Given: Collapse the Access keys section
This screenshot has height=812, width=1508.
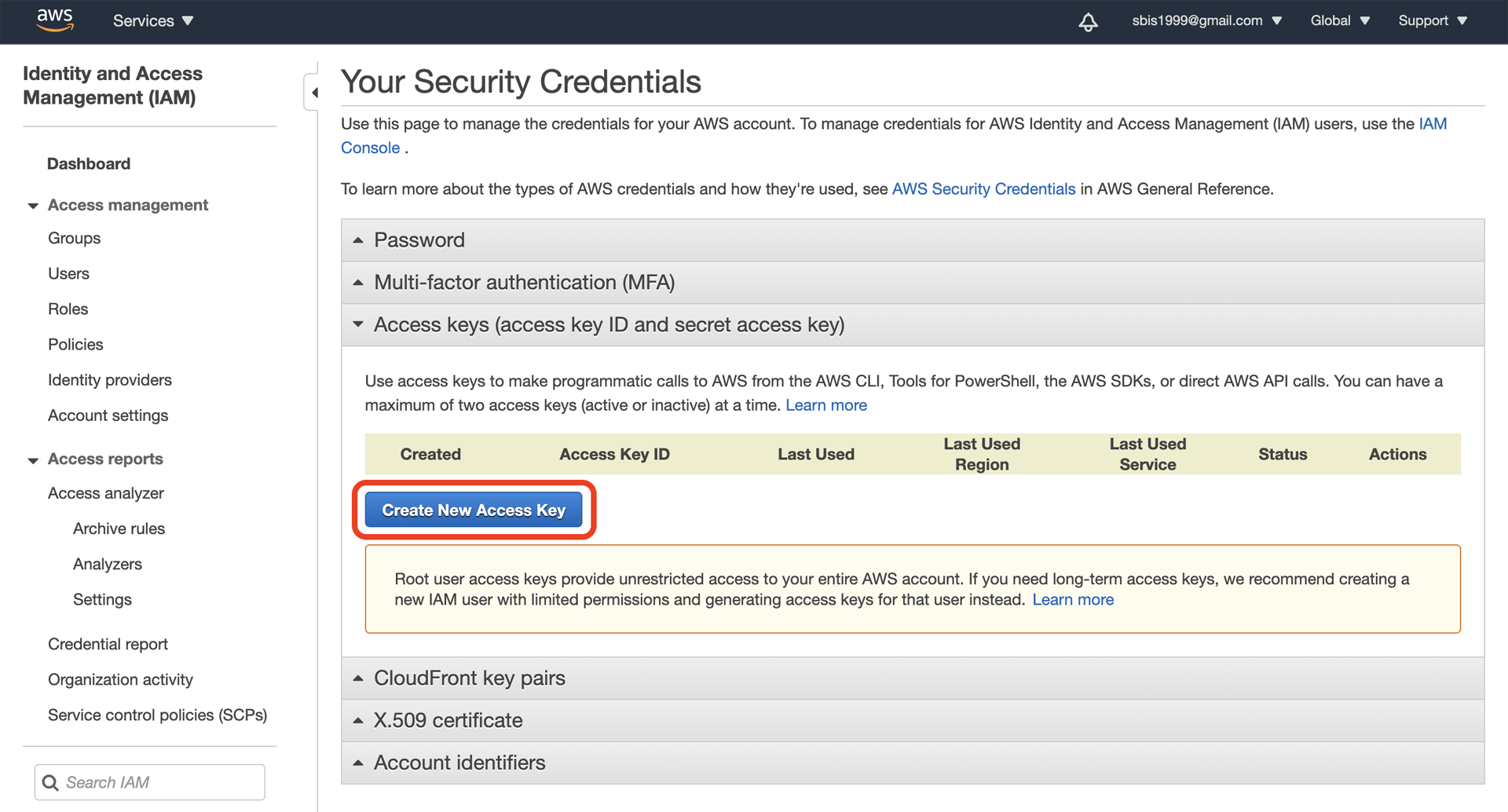Looking at the screenshot, I should pyautogui.click(x=358, y=324).
